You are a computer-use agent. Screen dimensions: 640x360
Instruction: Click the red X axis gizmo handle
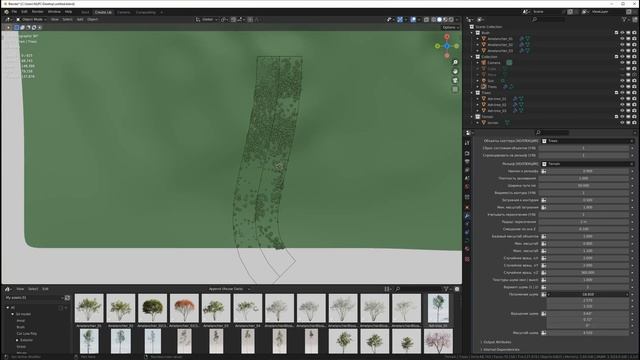coord(447,37)
